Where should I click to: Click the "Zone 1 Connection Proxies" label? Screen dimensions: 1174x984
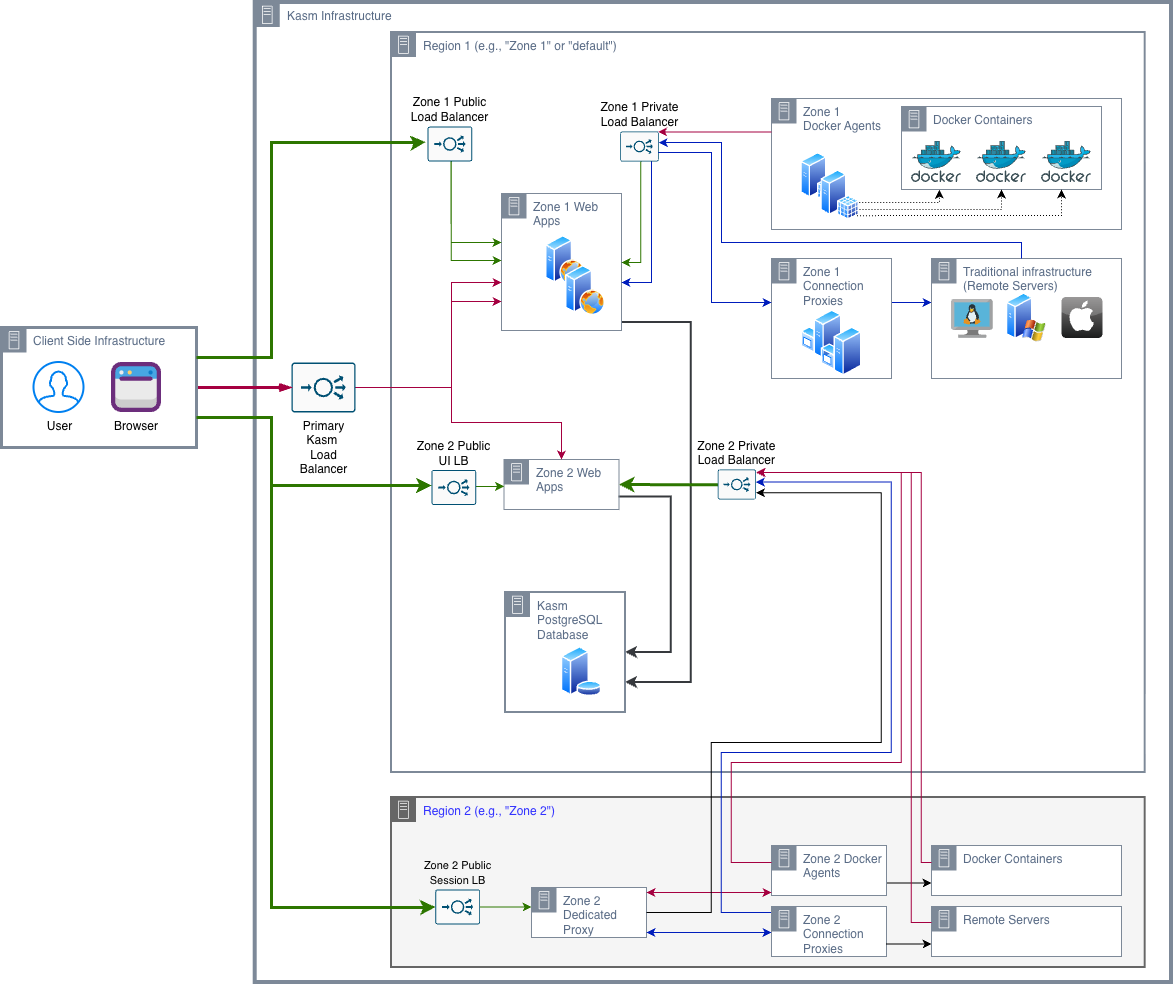[x=833, y=286]
